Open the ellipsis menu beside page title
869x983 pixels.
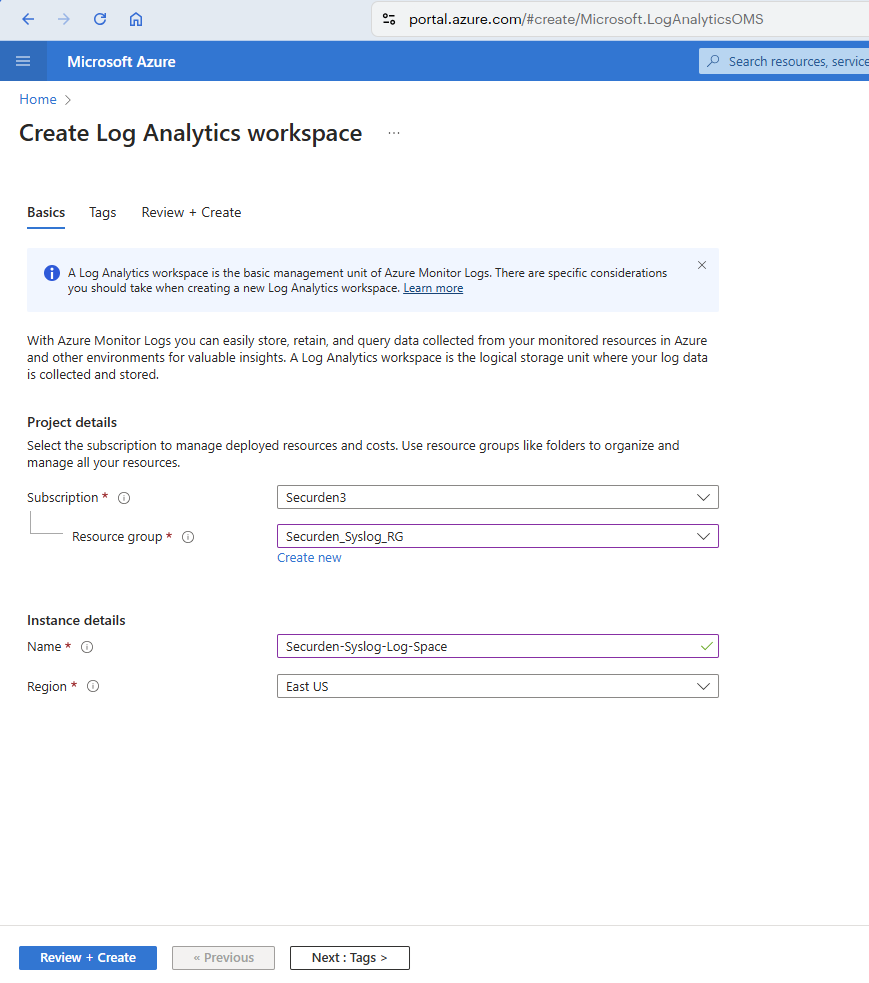[394, 133]
